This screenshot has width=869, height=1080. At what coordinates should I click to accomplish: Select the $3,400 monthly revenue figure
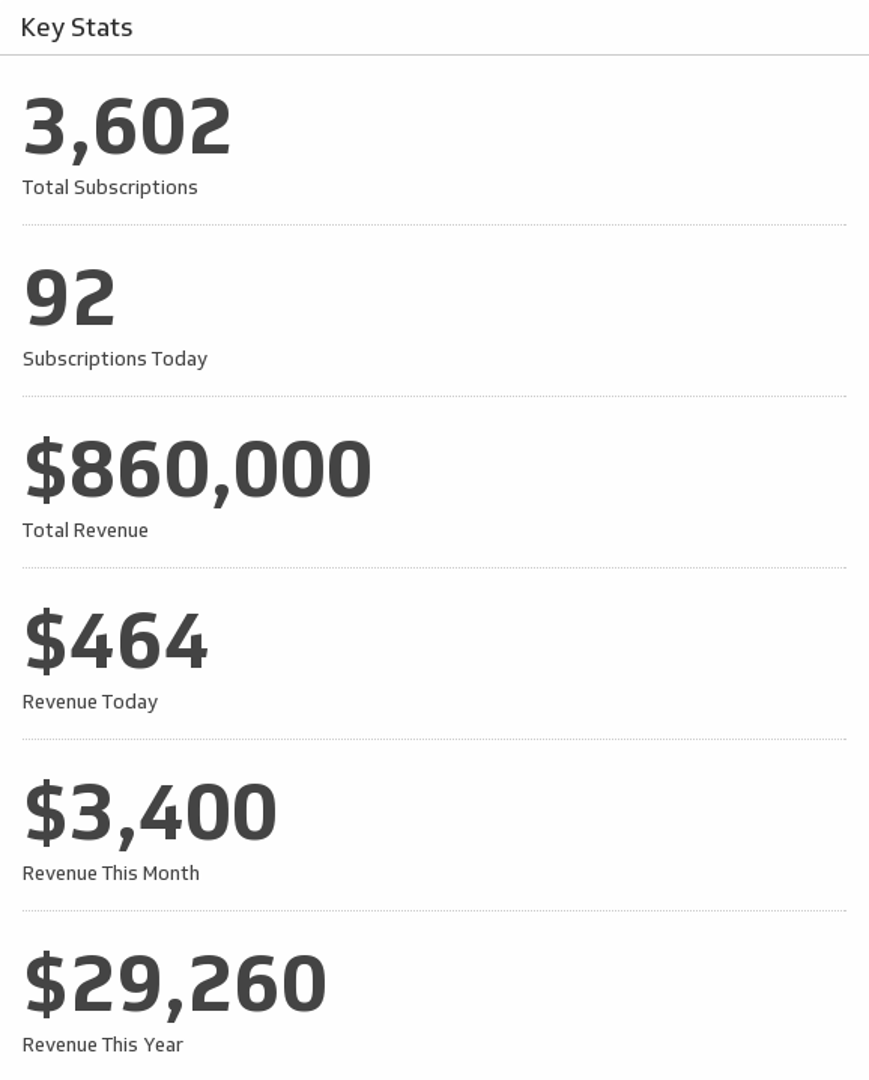tap(150, 813)
